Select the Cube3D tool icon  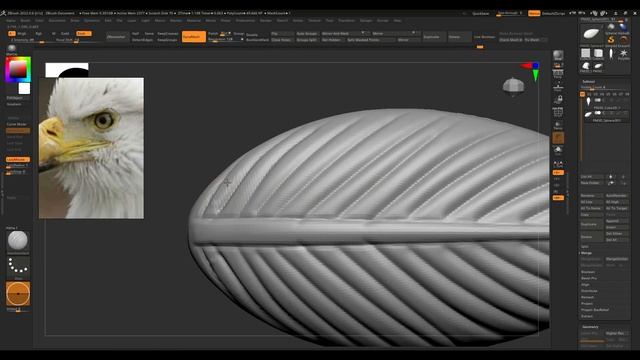tap(598, 53)
